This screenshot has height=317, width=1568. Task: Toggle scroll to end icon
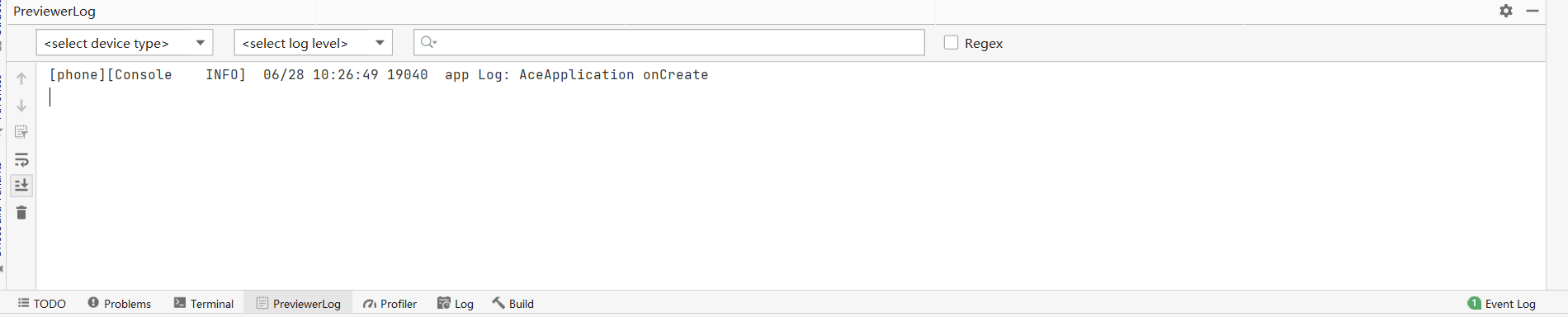[21, 185]
